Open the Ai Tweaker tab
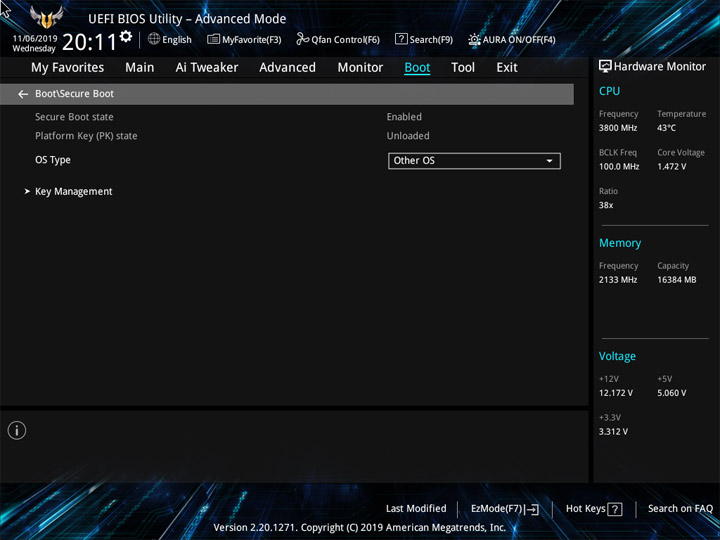This screenshot has height=540, width=720. point(207,68)
